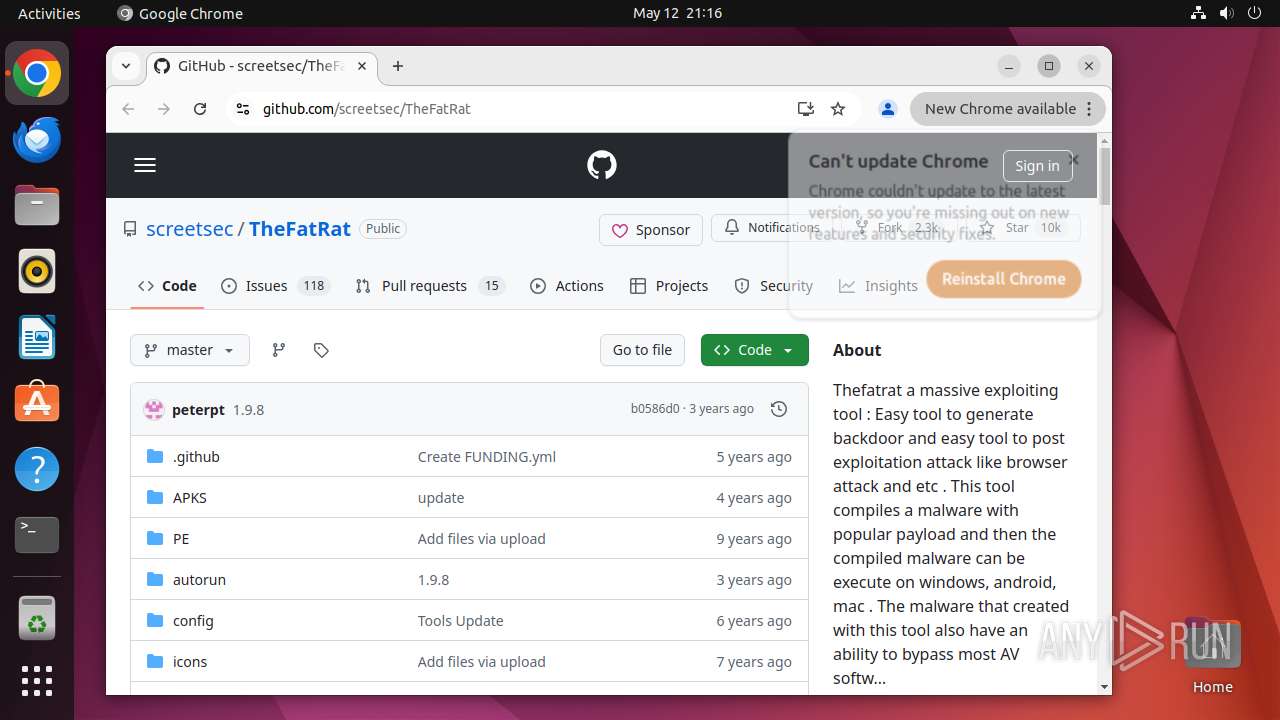Open the system status menu
The width and height of the screenshot is (1280, 720).
point(1228,13)
